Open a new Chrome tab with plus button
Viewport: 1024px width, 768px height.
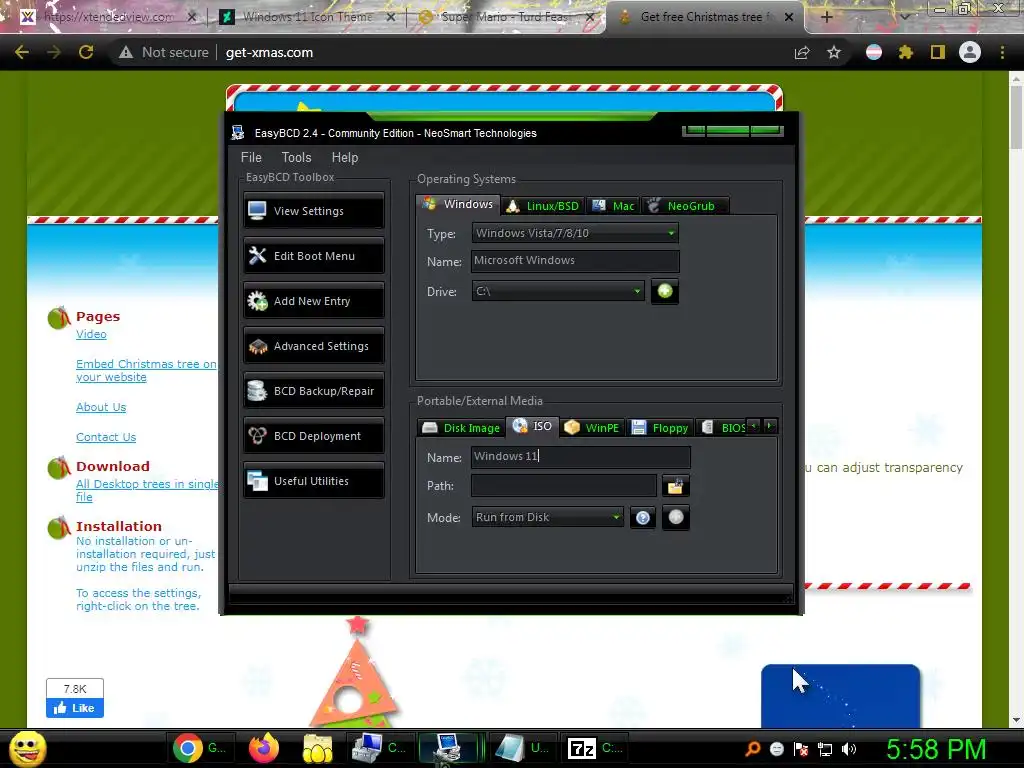pos(826,17)
